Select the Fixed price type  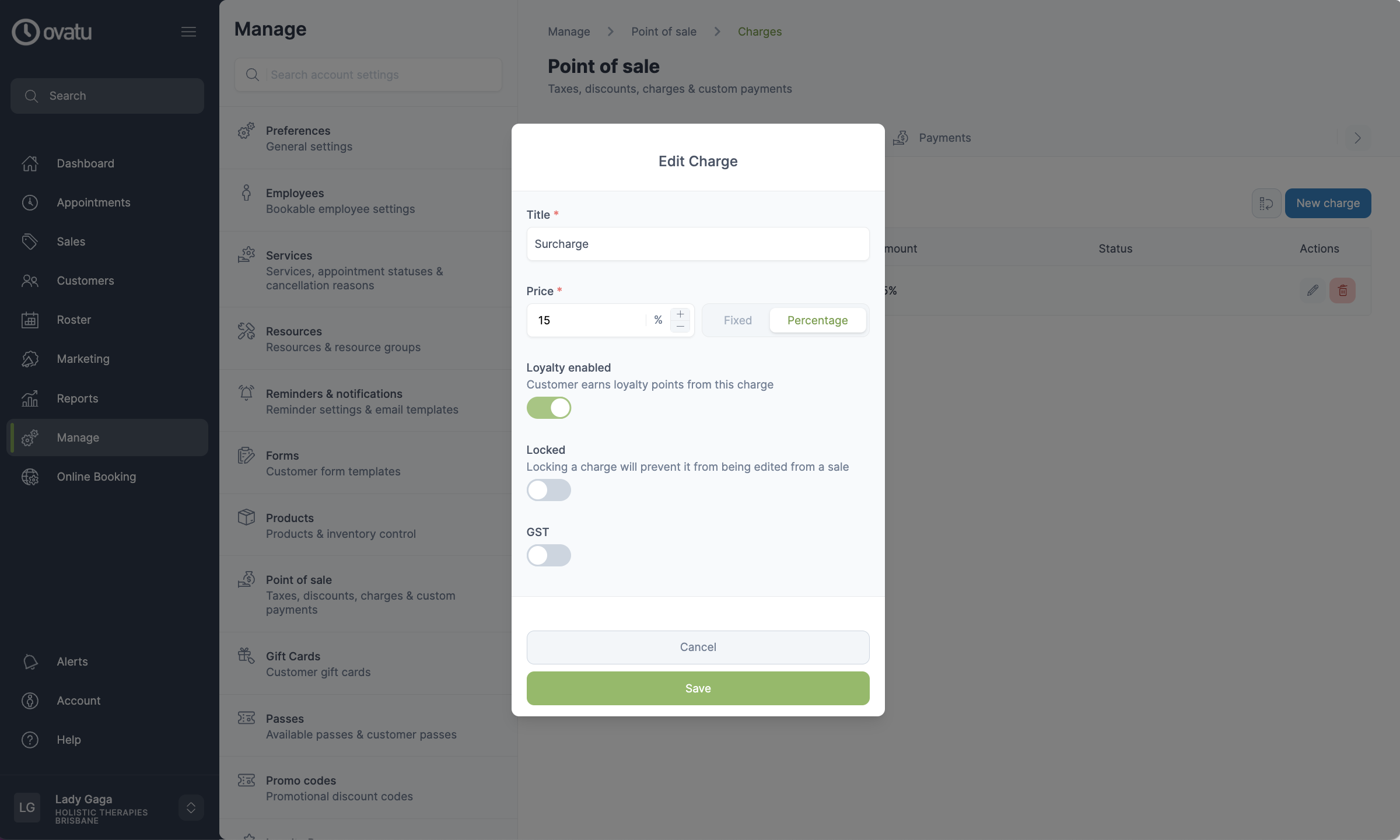coord(737,320)
